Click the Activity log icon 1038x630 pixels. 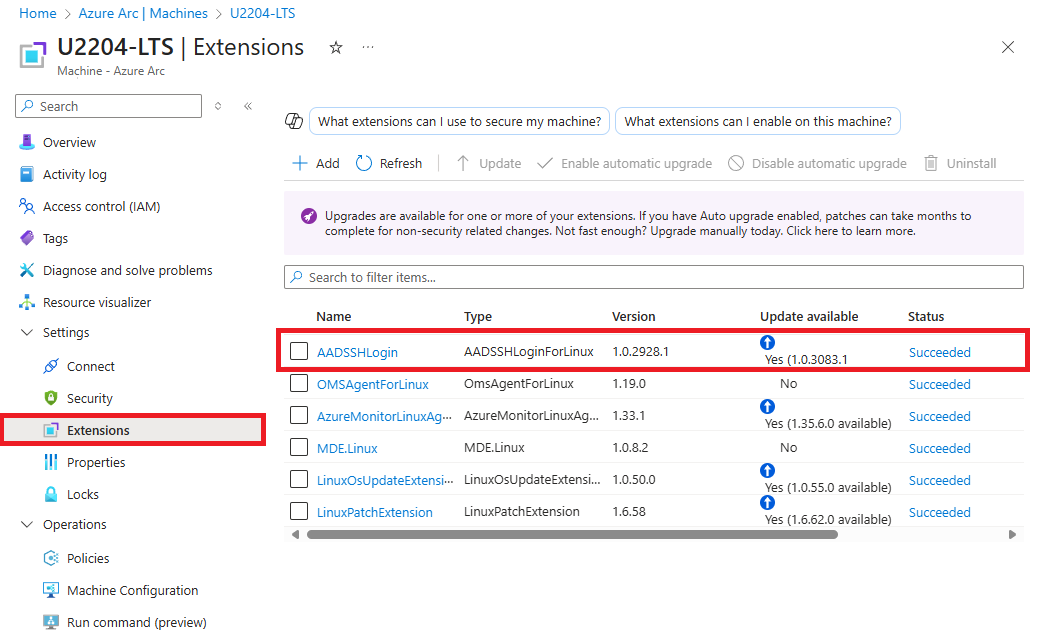pyautogui.click(x=27, y=174)
